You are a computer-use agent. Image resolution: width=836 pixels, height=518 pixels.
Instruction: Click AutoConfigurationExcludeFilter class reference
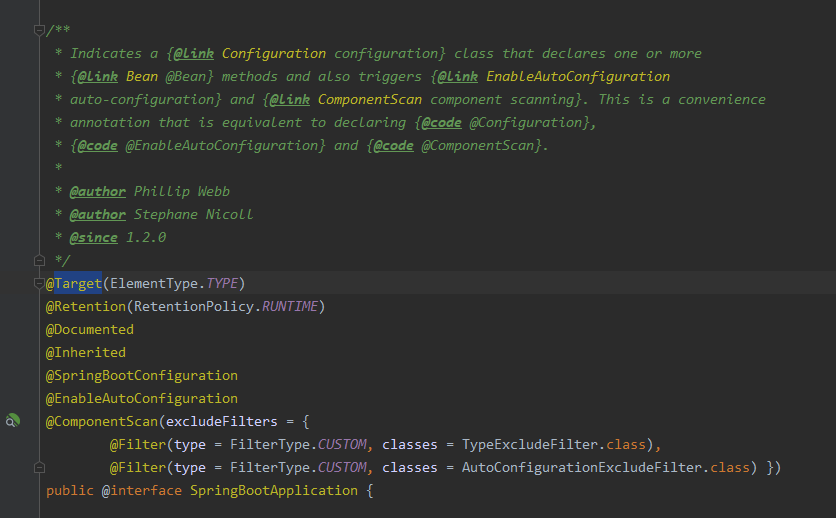click(582, 467)
